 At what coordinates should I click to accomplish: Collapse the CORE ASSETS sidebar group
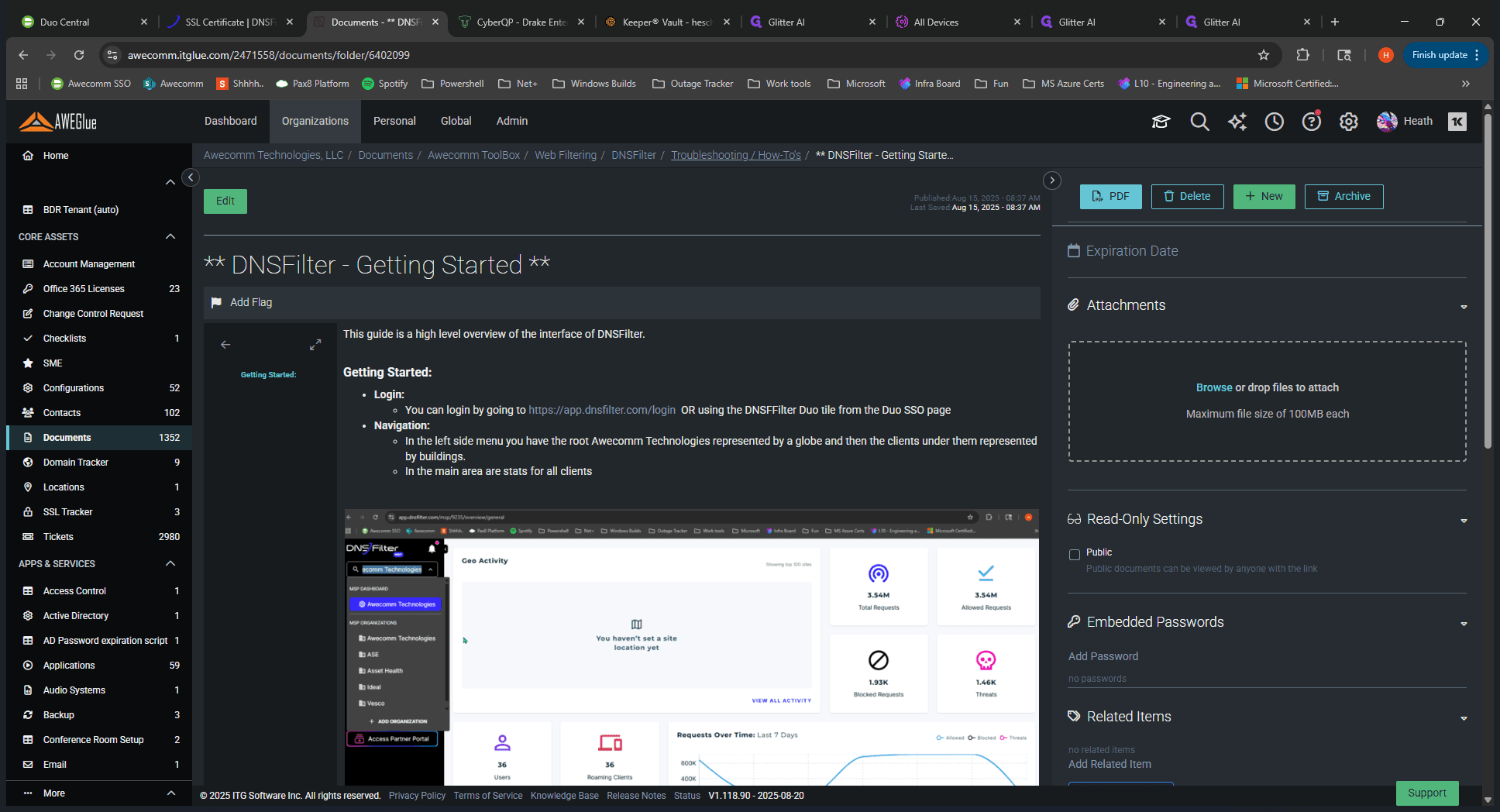tap(170, 236)
